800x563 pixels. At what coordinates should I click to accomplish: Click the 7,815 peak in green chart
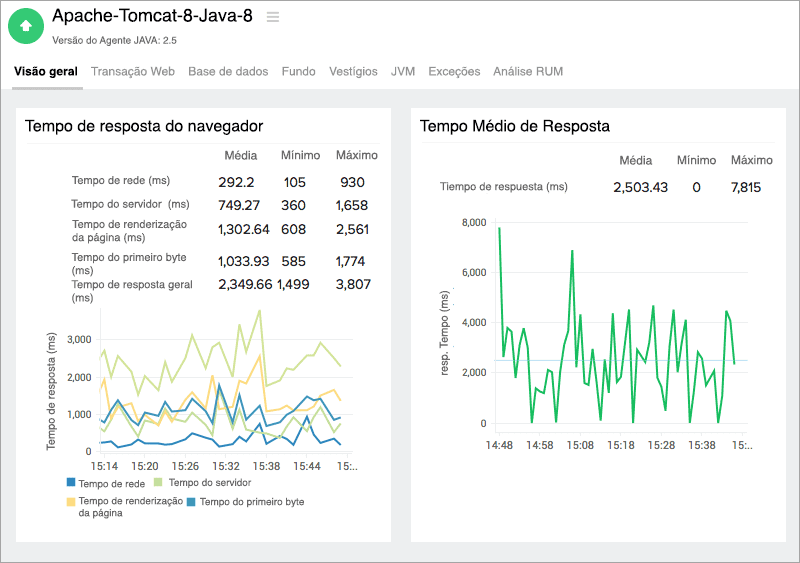[x=499, y=229]
